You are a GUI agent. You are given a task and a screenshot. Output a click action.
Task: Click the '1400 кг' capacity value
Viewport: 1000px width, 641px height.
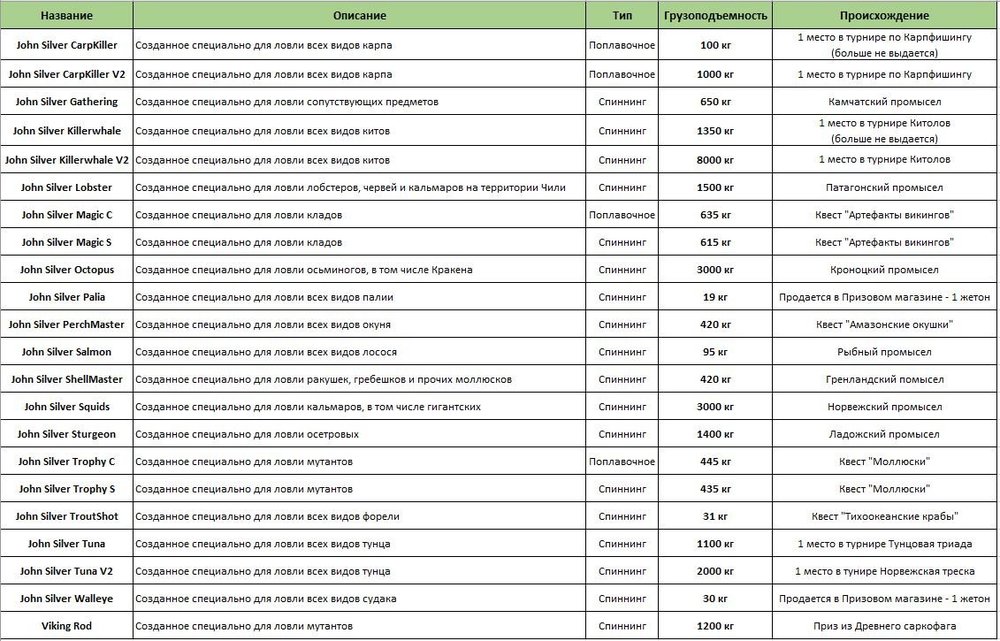[x=715, y=434]
